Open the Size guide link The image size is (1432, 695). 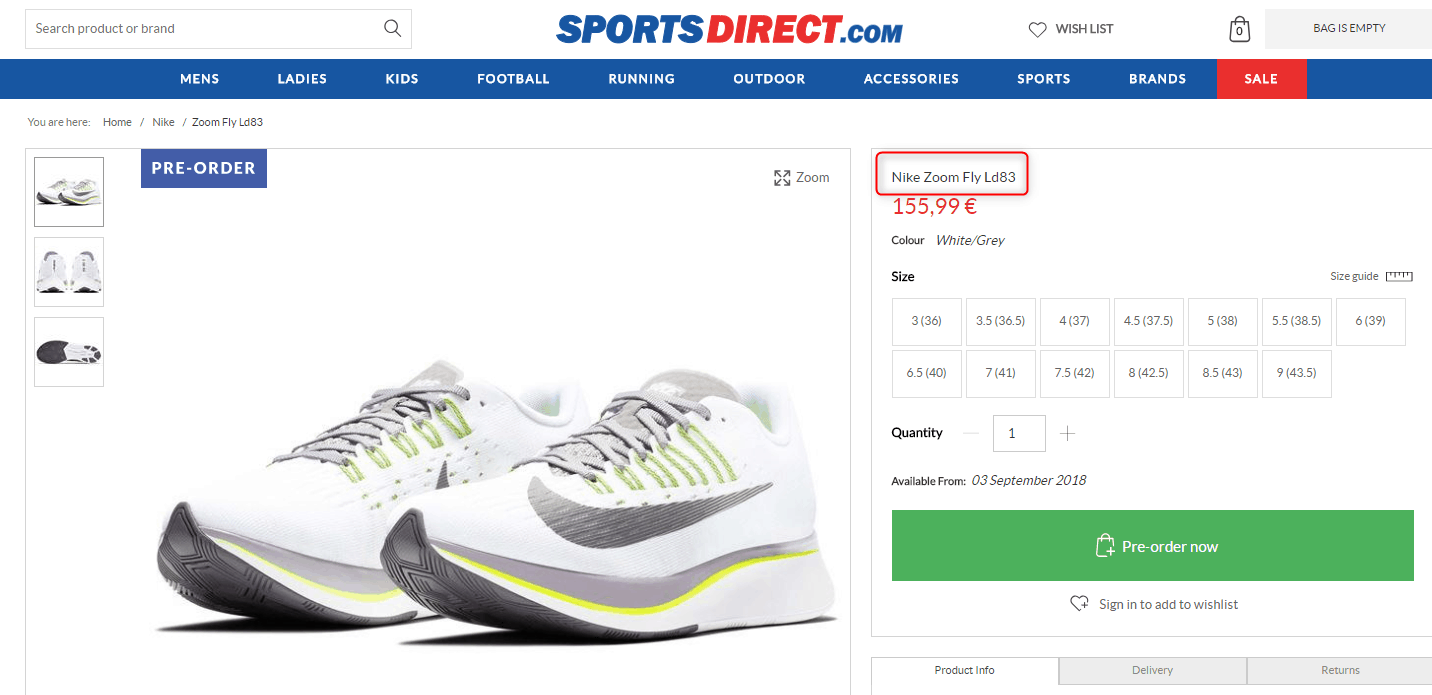pos(1354,276)
